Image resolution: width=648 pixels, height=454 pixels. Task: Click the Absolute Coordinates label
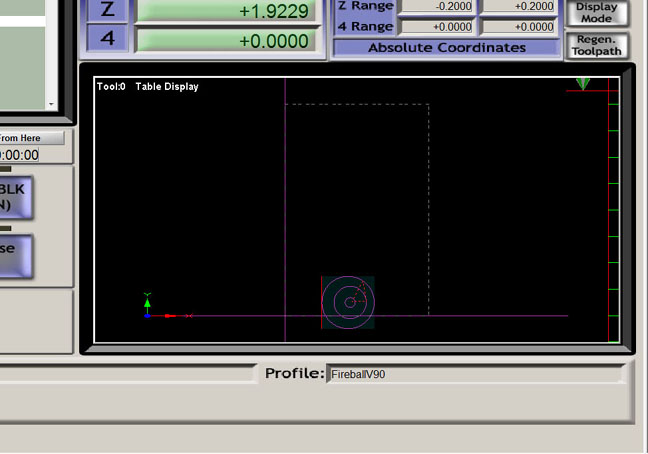[447, 48]
